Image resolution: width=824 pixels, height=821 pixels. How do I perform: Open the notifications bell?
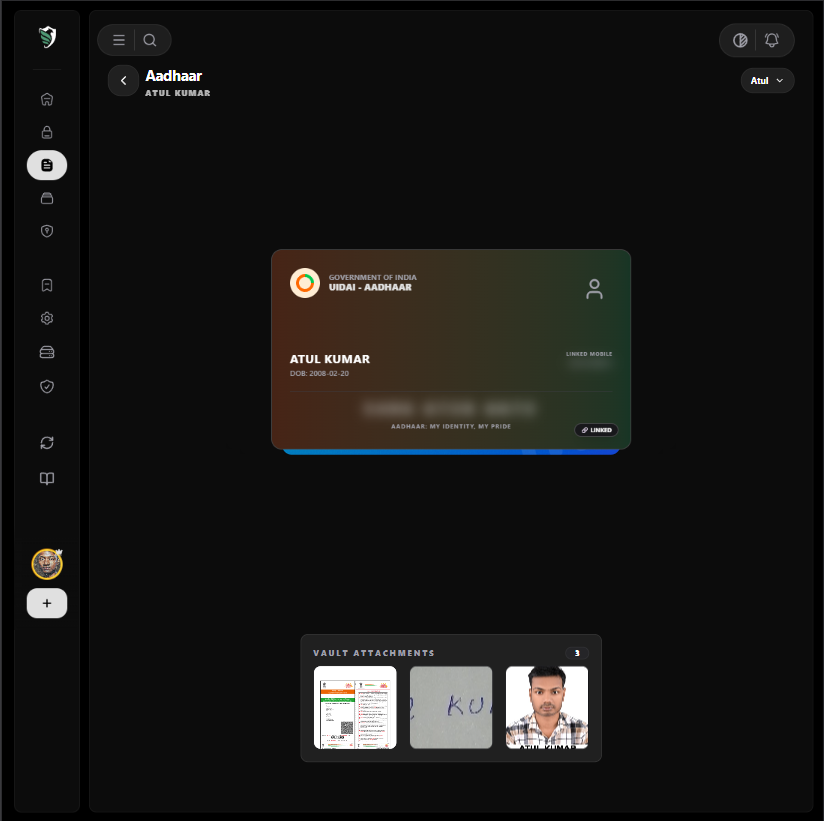(x=771, y=40)
